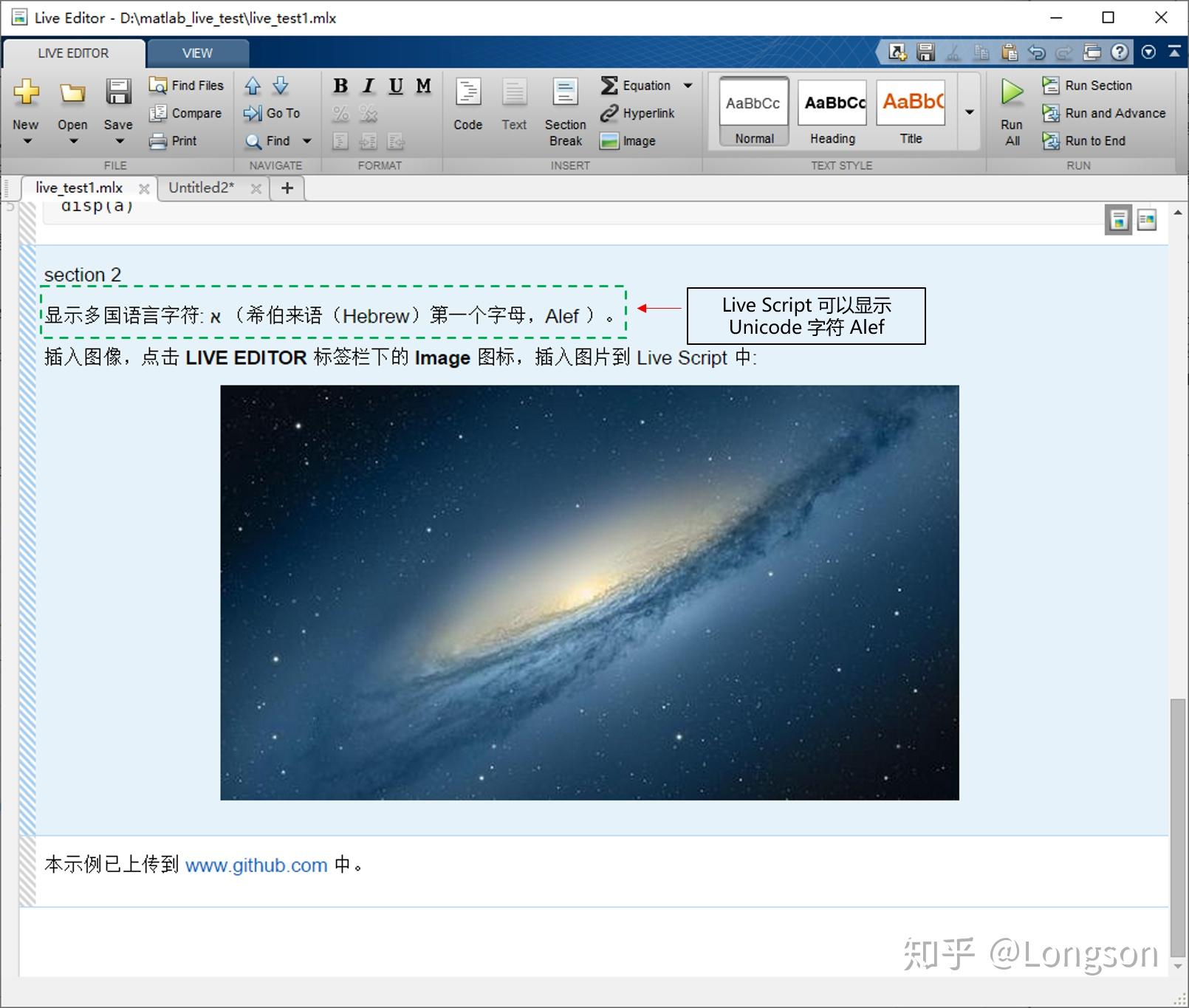Run the current Section
The width and height of the screenshot is (1189, 1008).
(1094, 85)
